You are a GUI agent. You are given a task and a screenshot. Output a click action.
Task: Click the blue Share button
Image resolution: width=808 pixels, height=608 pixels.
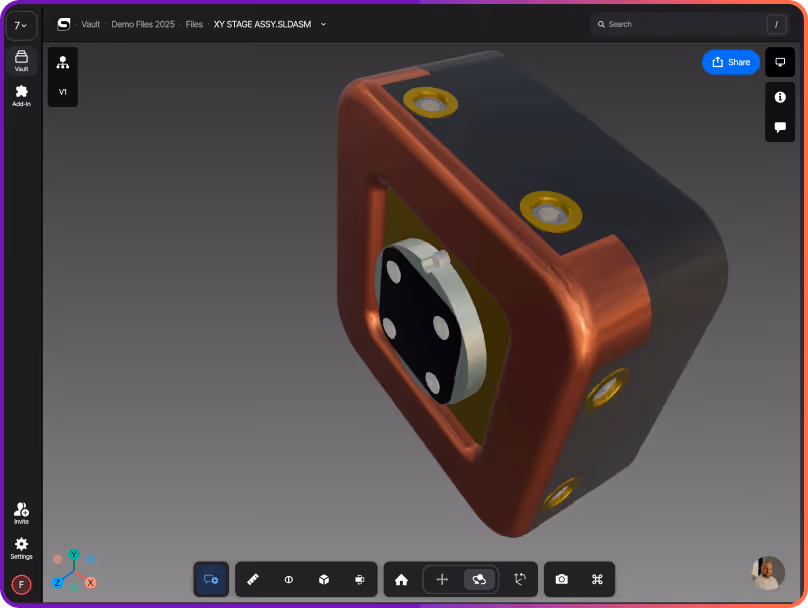click(731, 62)
